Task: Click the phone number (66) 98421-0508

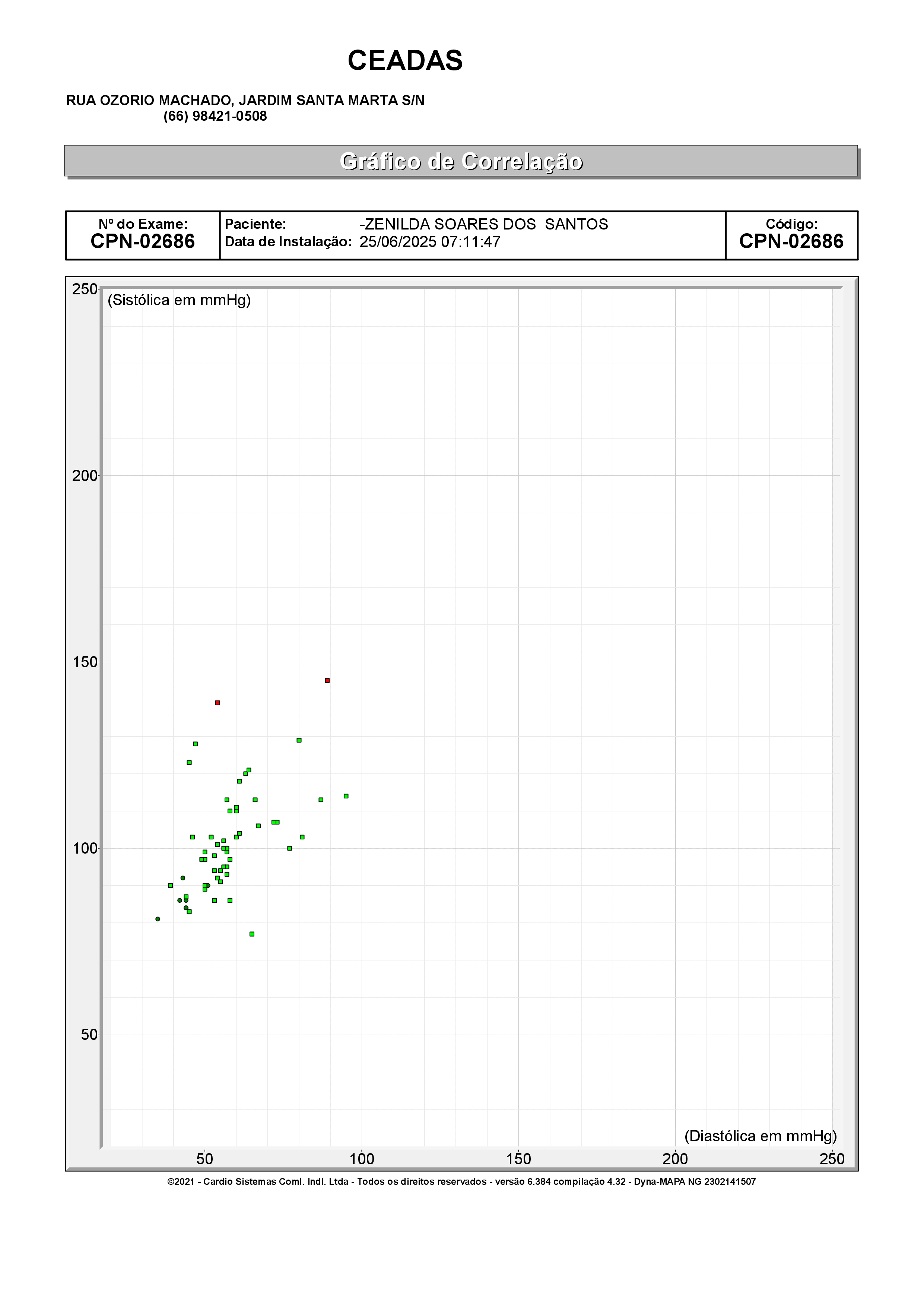Action: (x=215, y=117)
